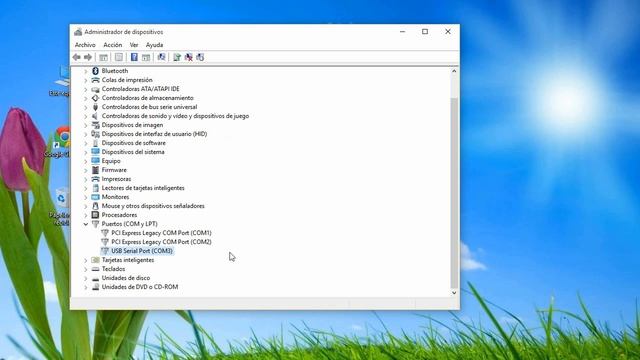Select Colas de impresión label
Image resolution: width=640 pixels, height=360 pixels.
[127, 80]
